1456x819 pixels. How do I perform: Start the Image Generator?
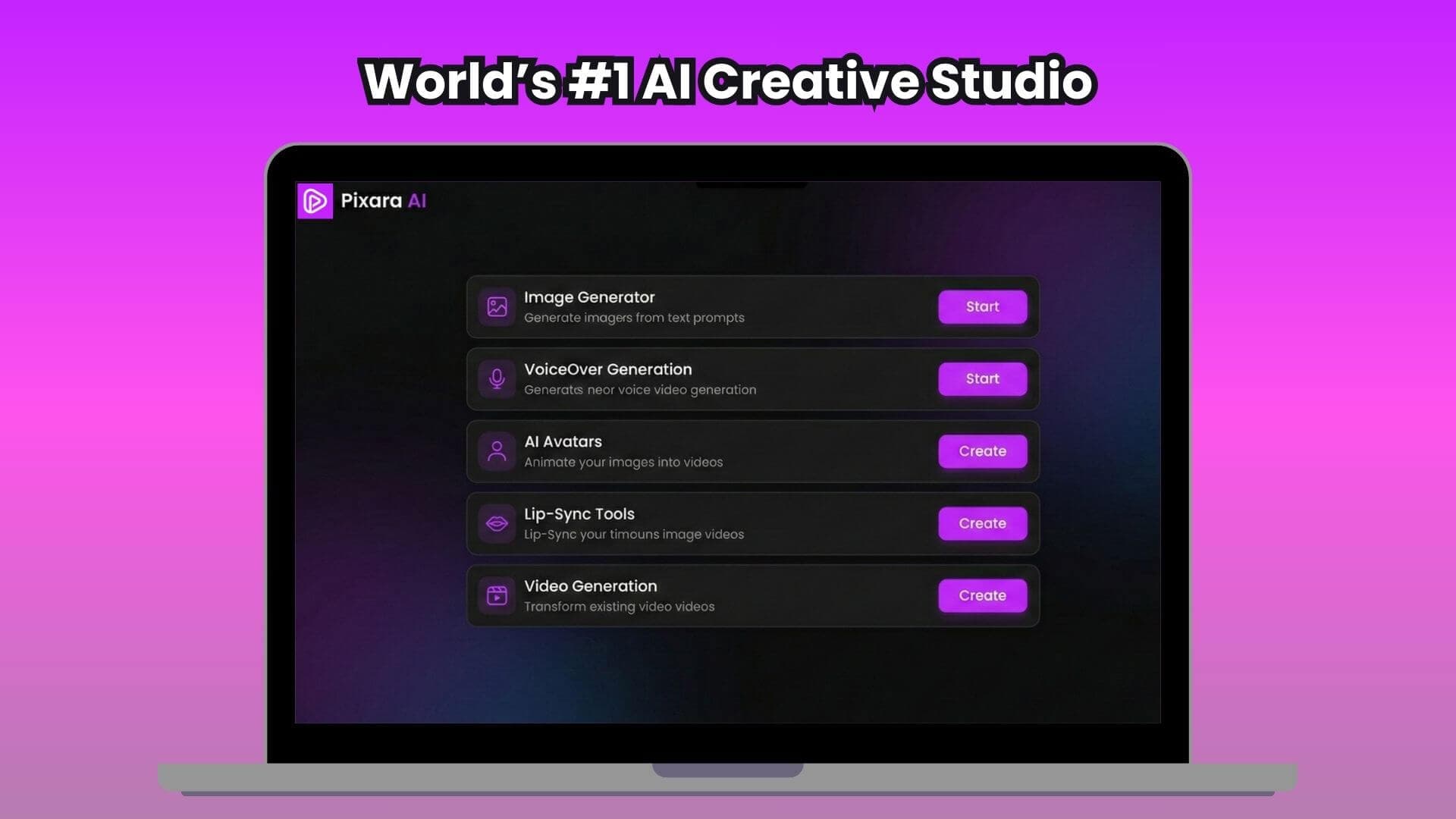[983, 307]
